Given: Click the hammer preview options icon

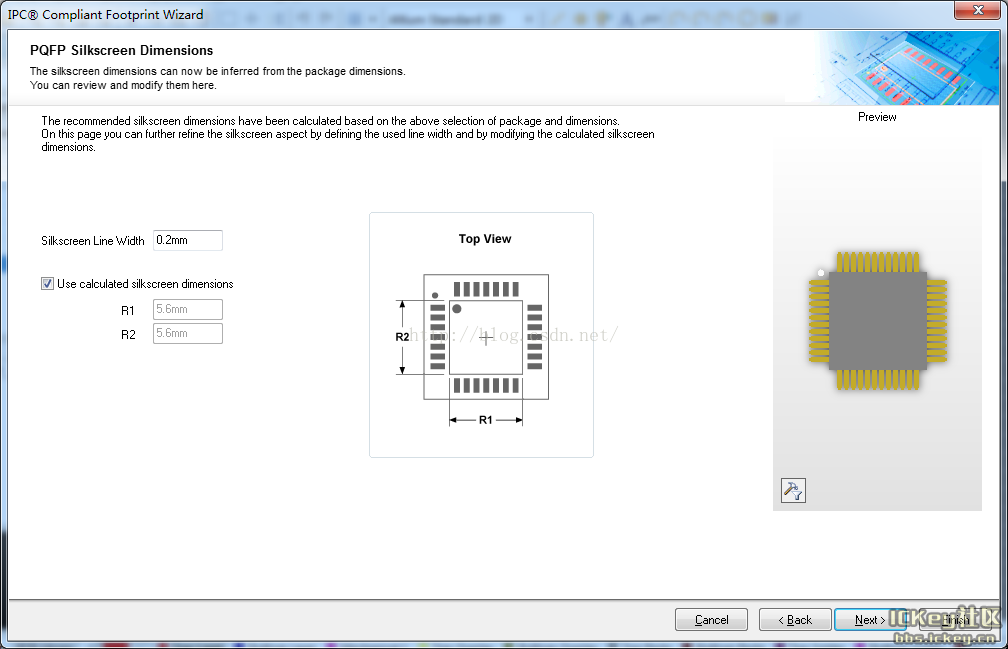Looking at the screenshot, I should click(793, 490).
